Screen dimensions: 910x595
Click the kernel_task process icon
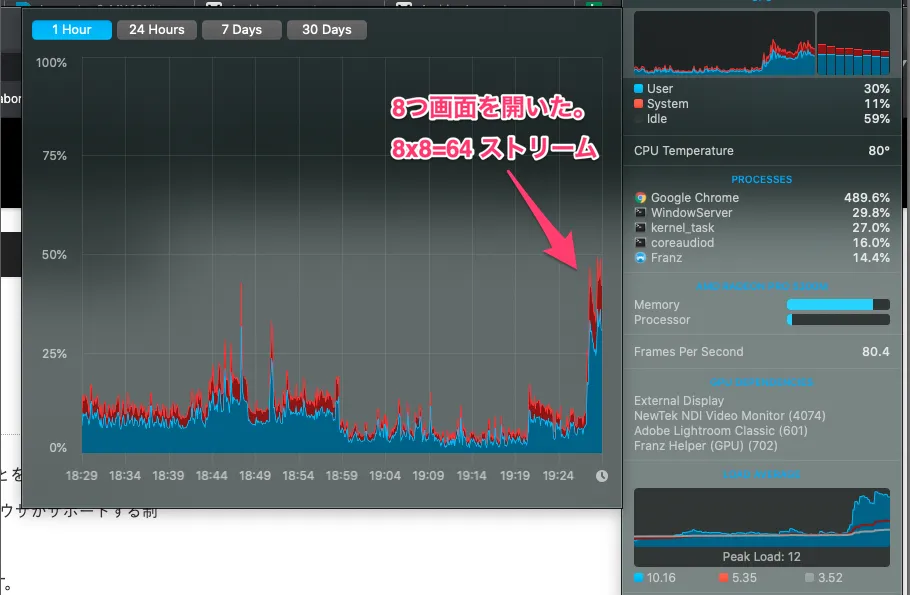[x=640, y=228]
